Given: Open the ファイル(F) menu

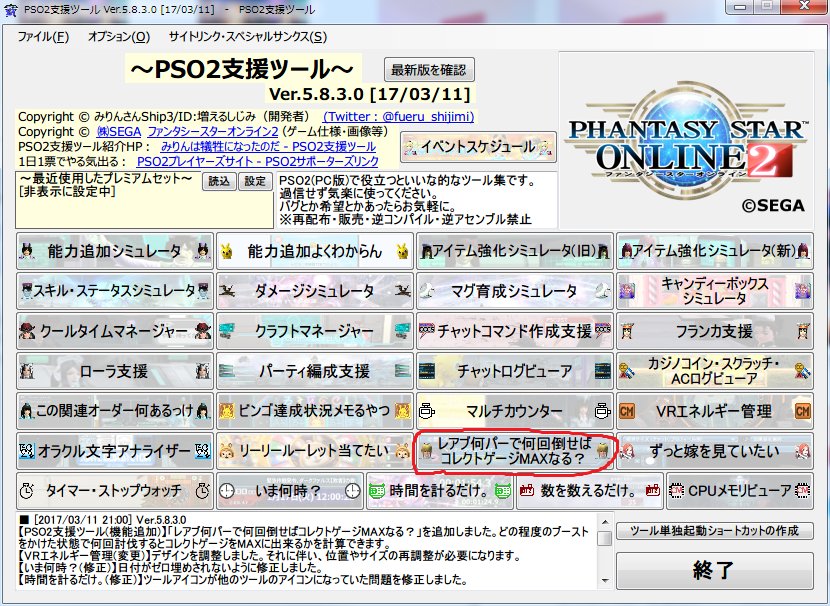Looking at the screenshot, I should [x=43, y=37].
